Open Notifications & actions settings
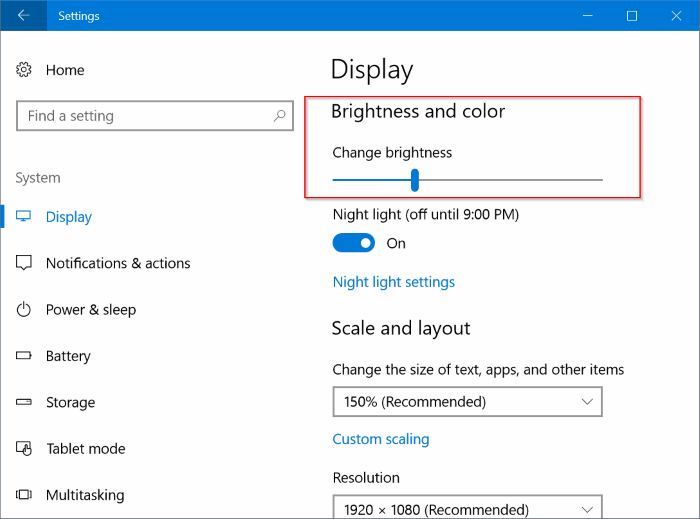Viewport: 700px width, 519px height. click(x=118, y=263)
